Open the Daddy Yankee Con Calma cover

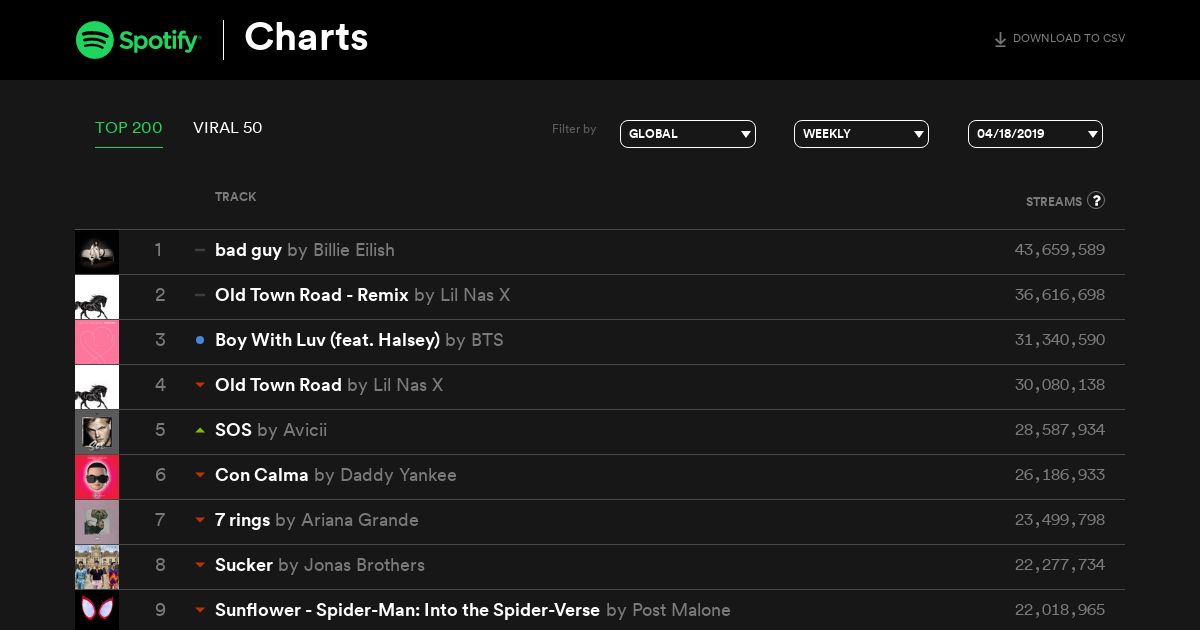coord(97,477)
